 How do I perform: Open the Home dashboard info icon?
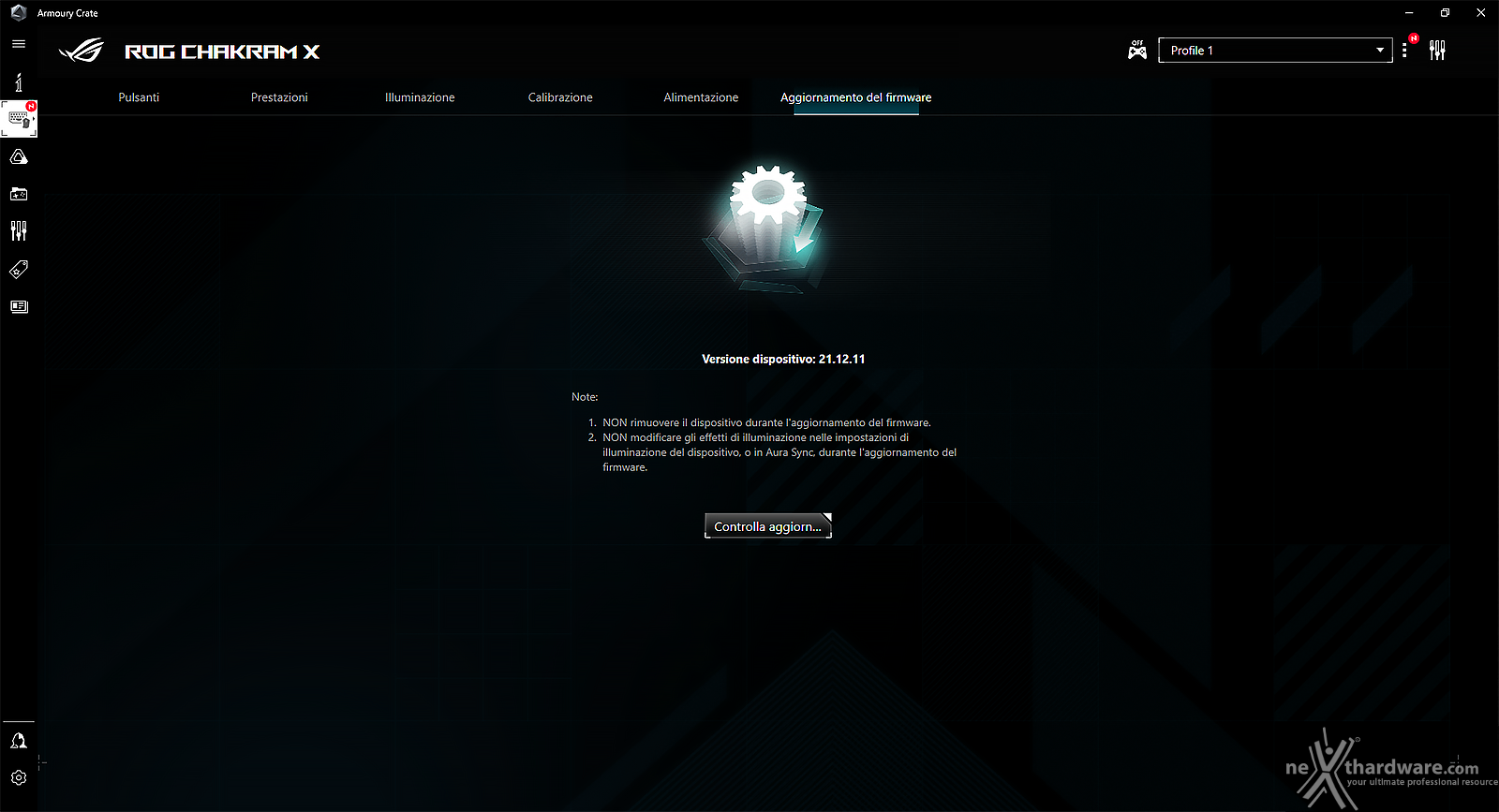[19, 82]
